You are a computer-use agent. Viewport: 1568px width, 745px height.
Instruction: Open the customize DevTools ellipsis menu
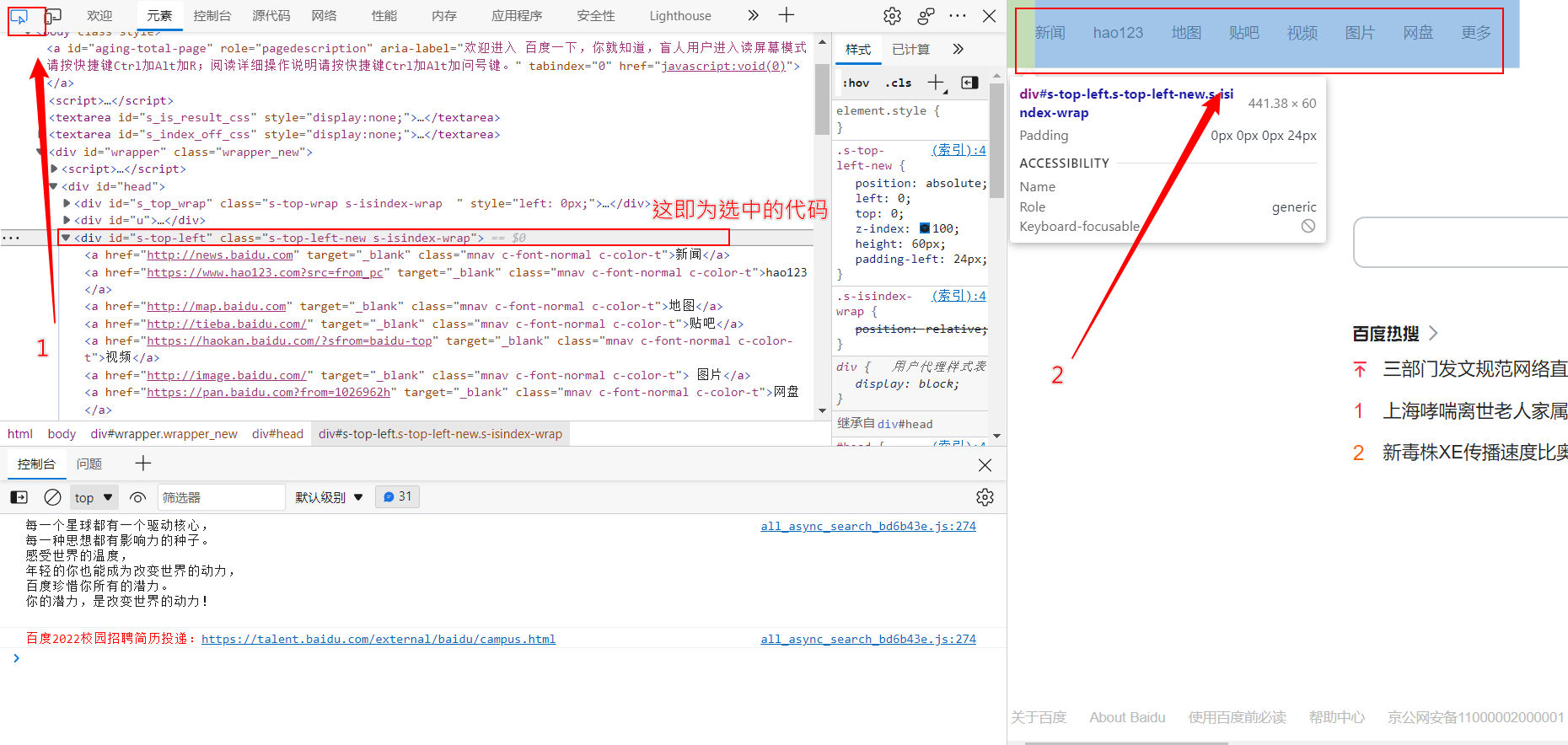click(958, 15)
